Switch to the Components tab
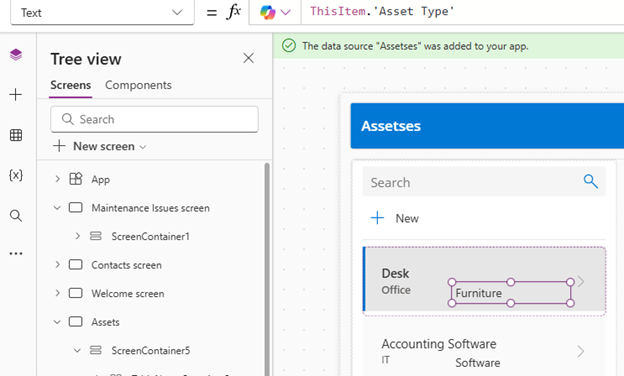Viewport: 624px width, 376px height. (138, 85)
